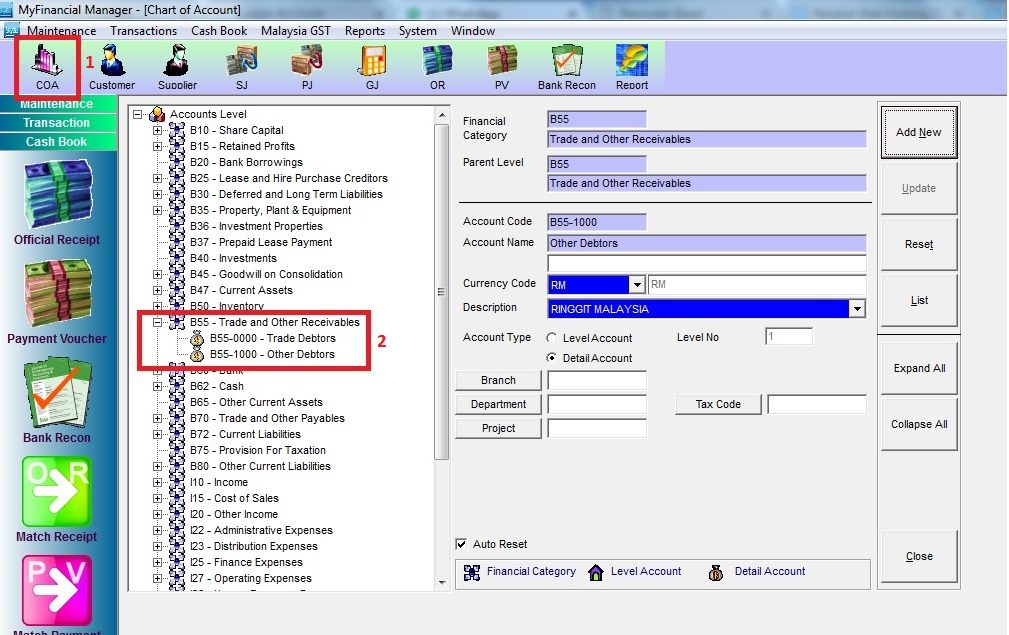Open the Description dropdown arrow
Image resolution: width=1009 pixels, height=635 pixels.
point(856,310)
